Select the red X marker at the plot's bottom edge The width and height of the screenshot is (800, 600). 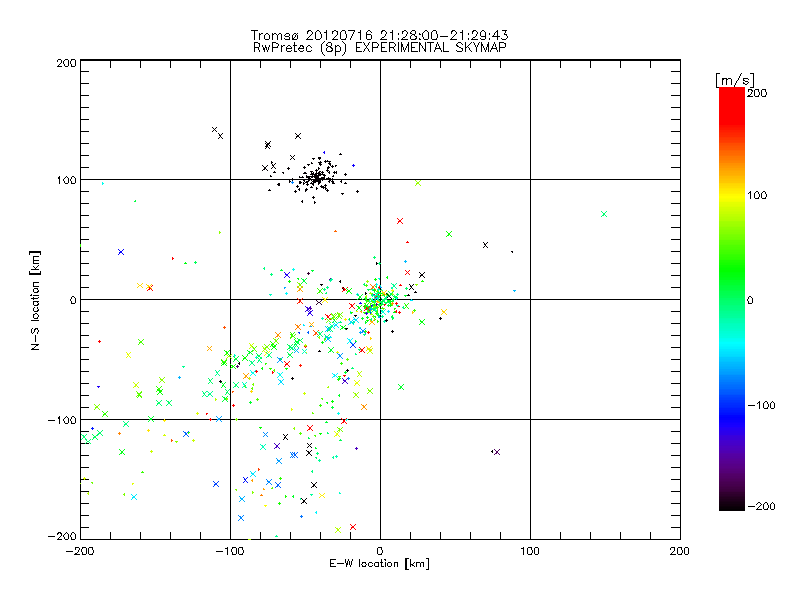pos(353,527)
